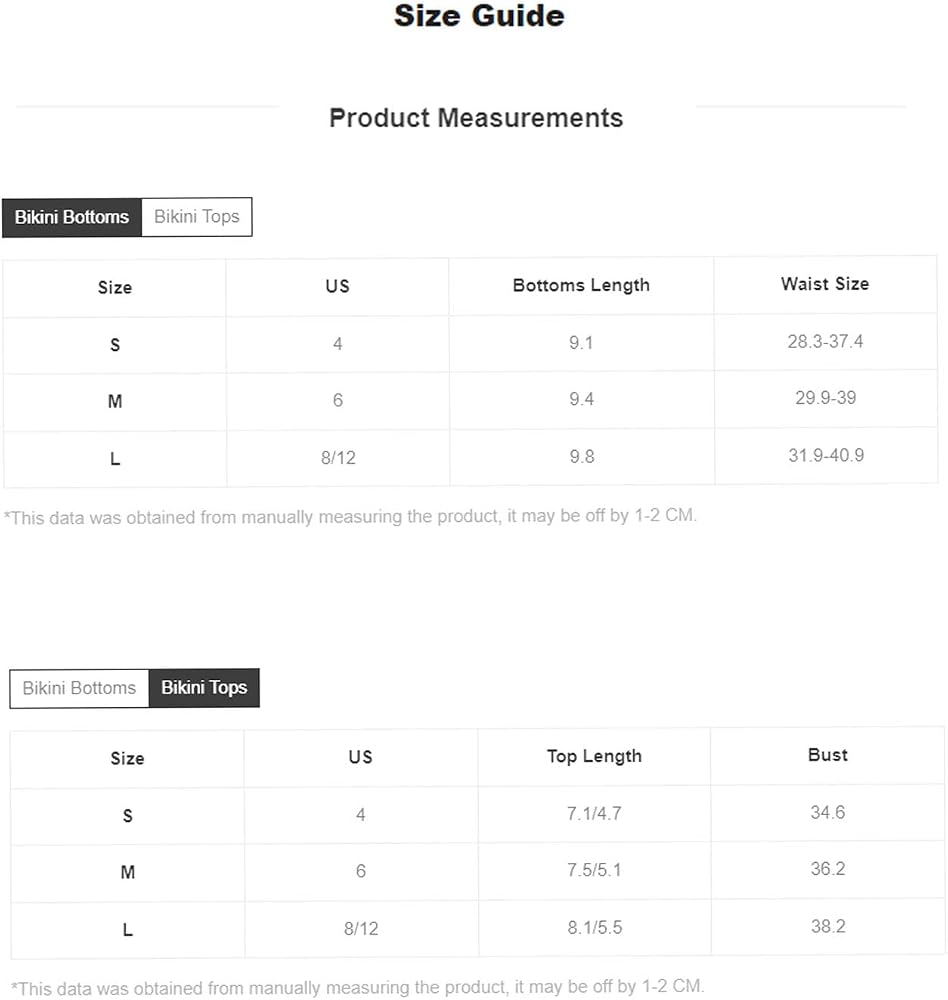Screen dimensions: 948x1000
Task: Select waist size value 31.9-40.9
Action: click(x=826, y=455)
